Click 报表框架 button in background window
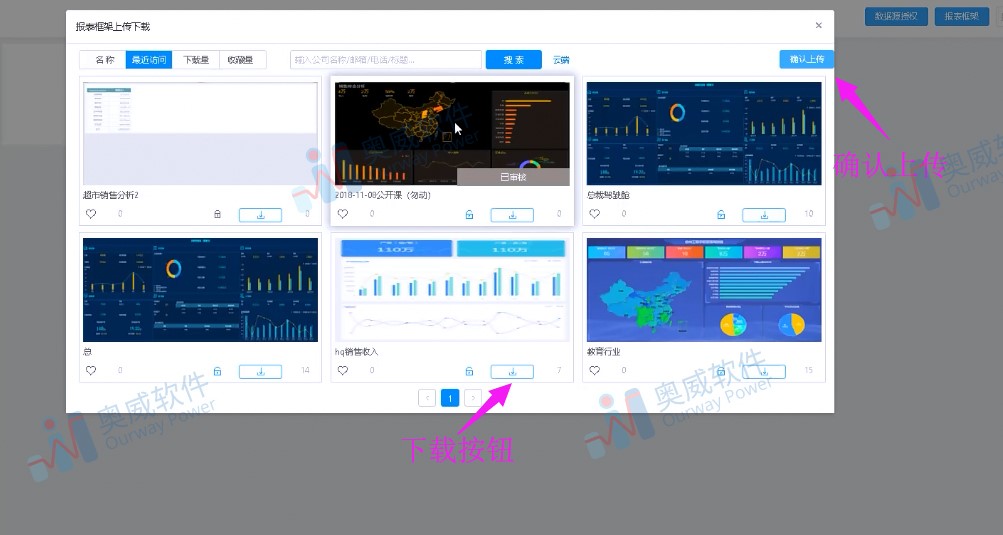 pos(961,16)
